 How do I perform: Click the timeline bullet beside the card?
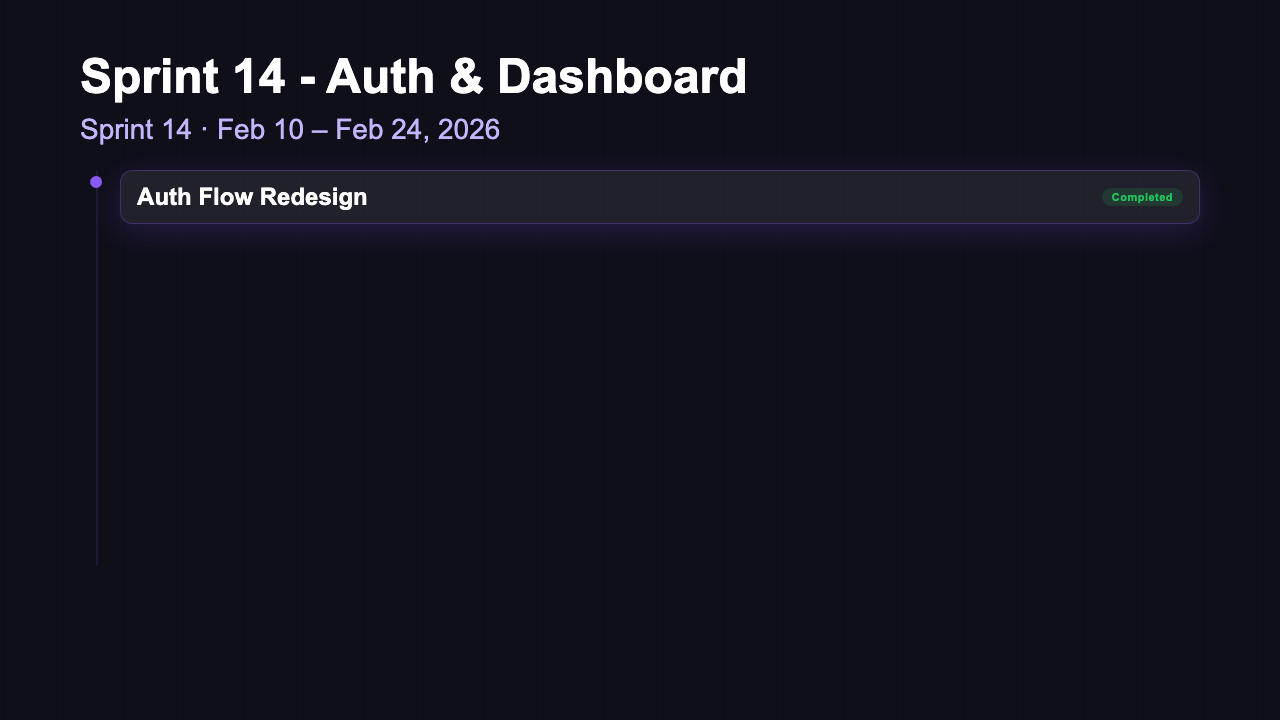pyautogui.click(x=96, y=181)
